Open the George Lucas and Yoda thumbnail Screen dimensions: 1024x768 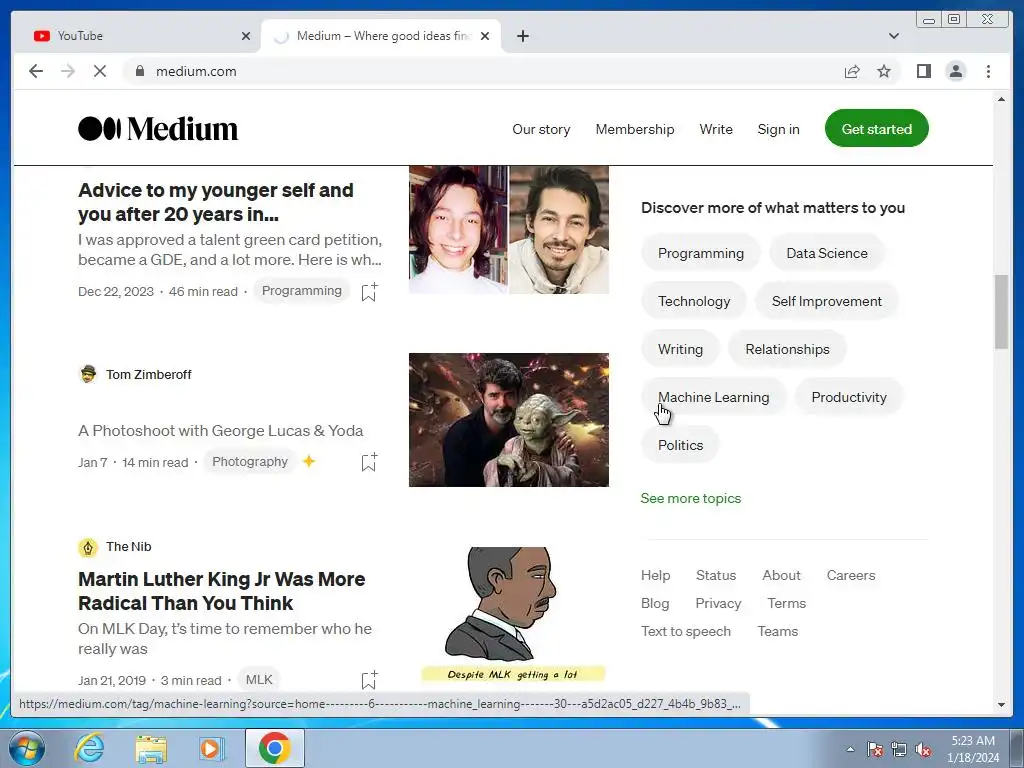pyautogui.click(x=509, y=420)
